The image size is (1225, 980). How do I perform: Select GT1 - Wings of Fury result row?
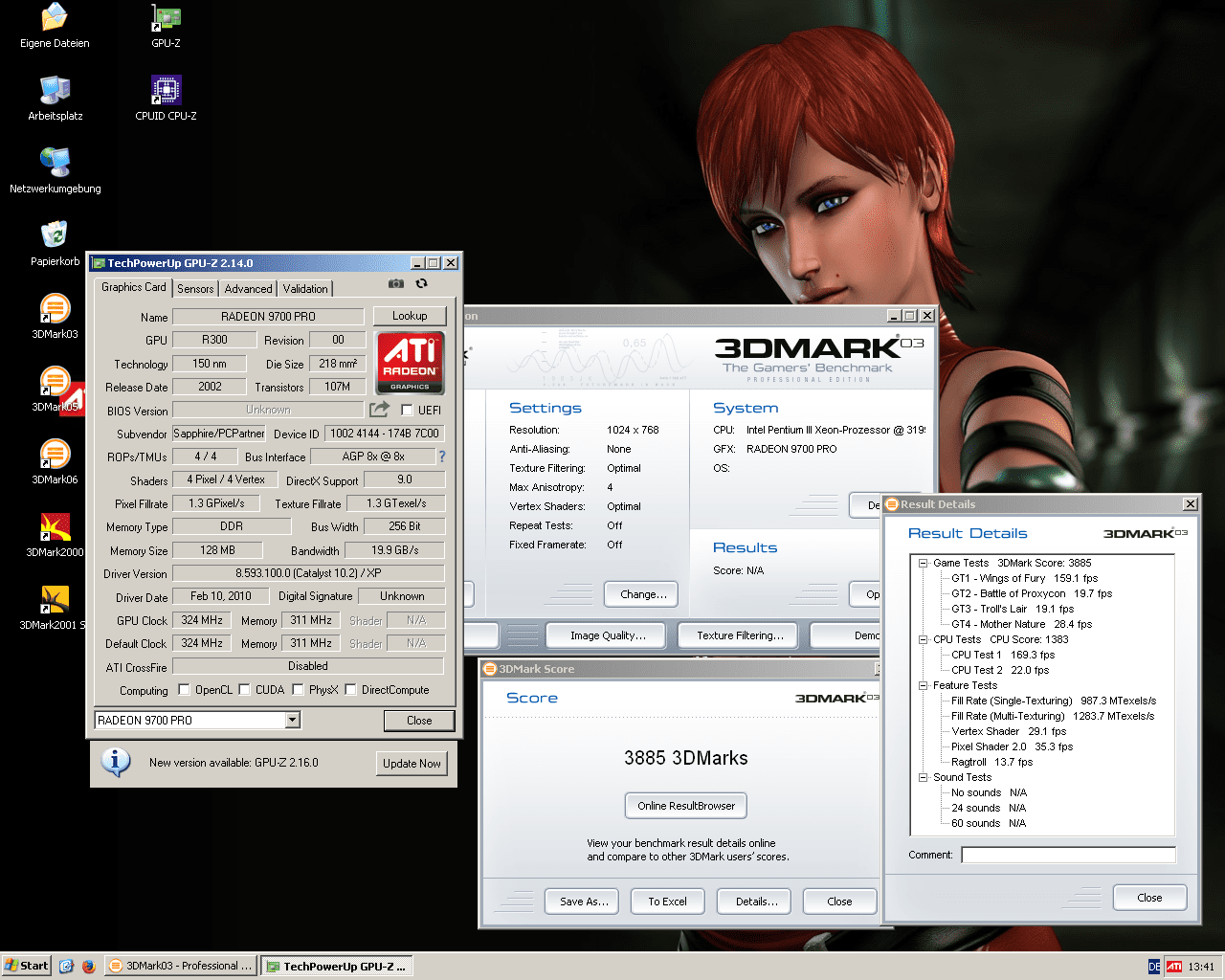coord(1024,578)
